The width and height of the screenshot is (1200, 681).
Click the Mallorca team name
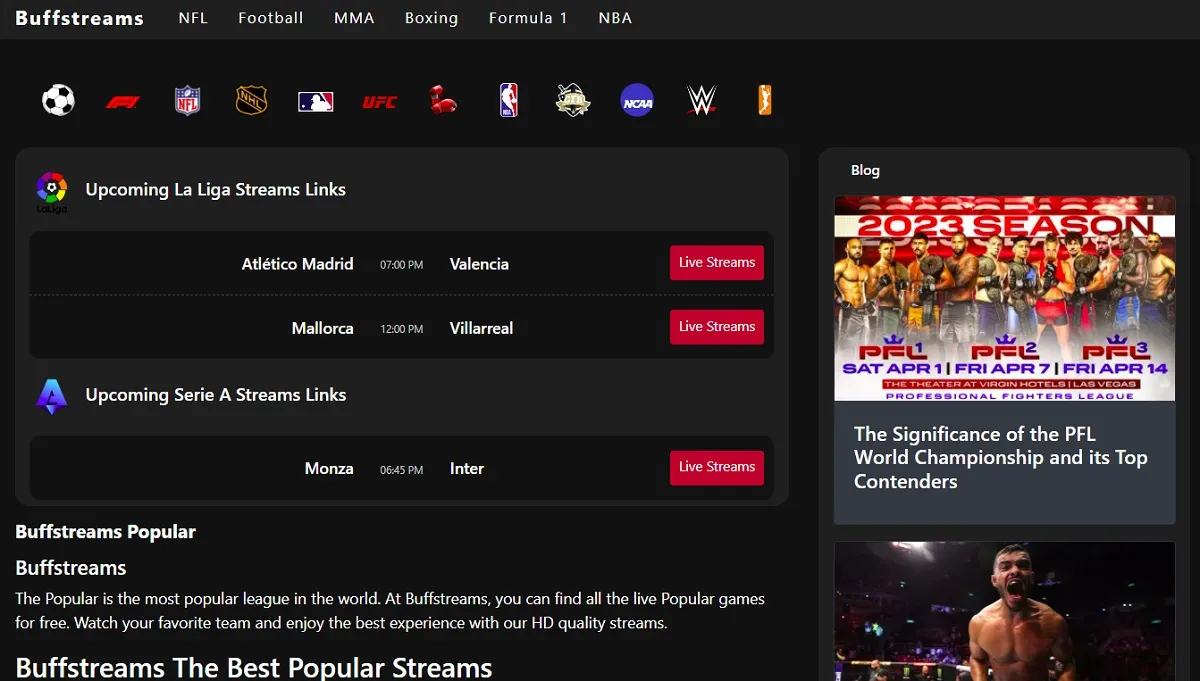(x=323, y=328)
